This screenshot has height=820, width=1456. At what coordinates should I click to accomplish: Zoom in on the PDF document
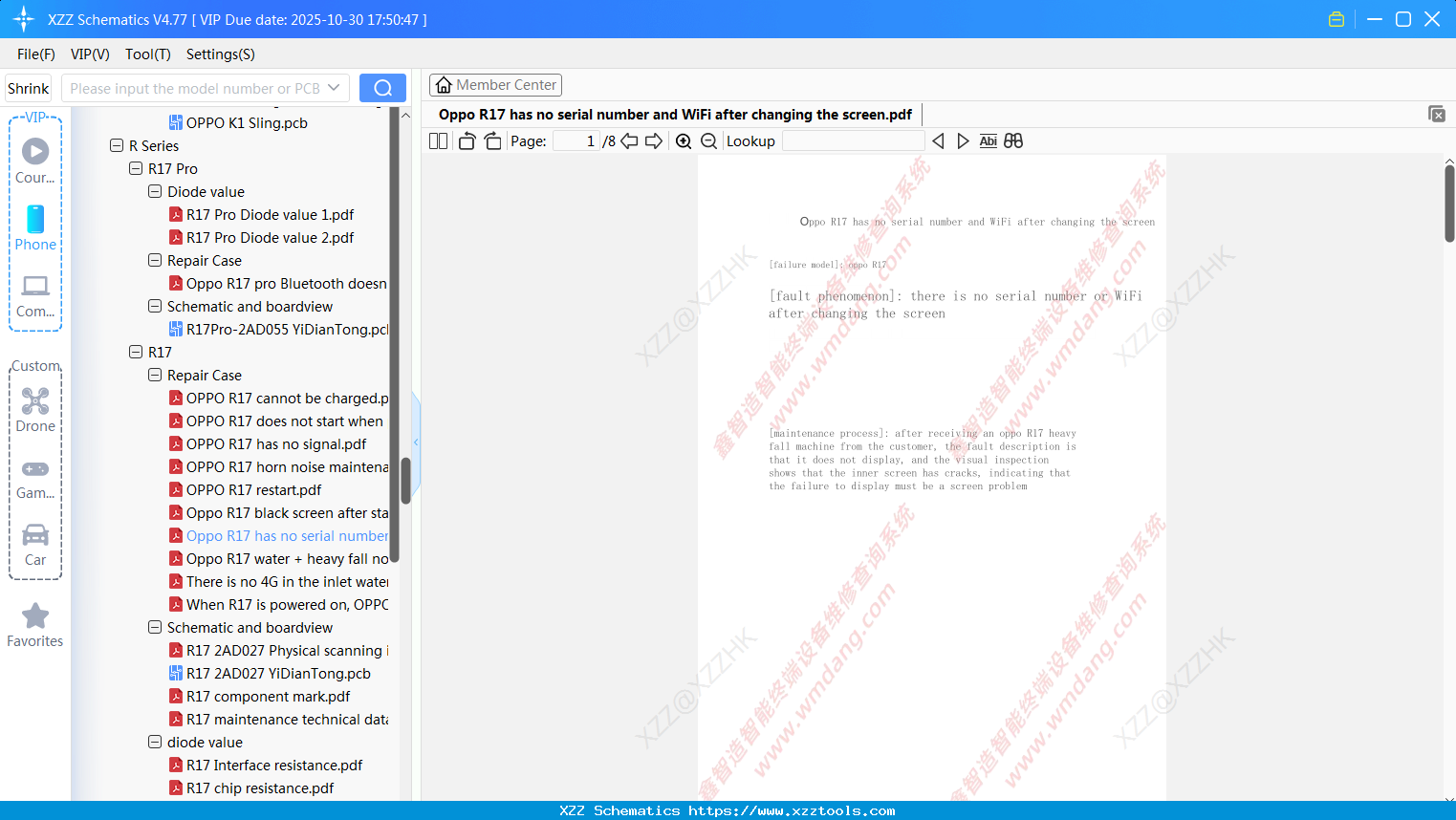[684, 141]
